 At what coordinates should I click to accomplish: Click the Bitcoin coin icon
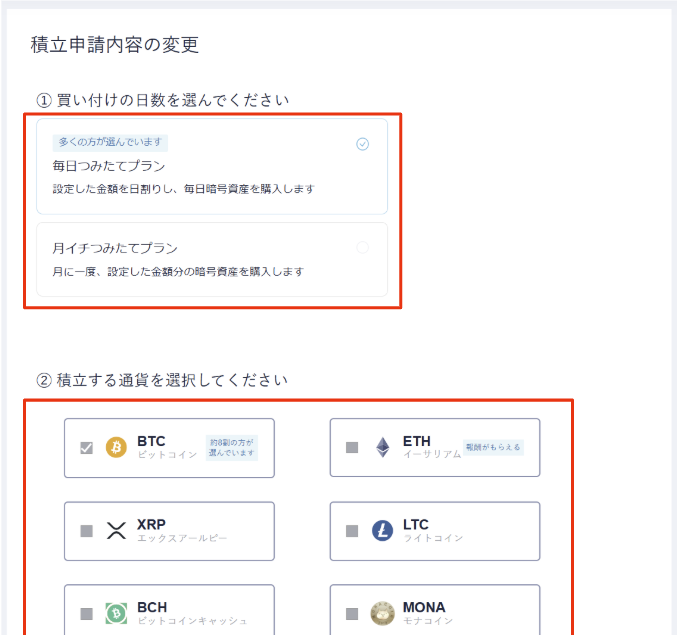(116, 447)
